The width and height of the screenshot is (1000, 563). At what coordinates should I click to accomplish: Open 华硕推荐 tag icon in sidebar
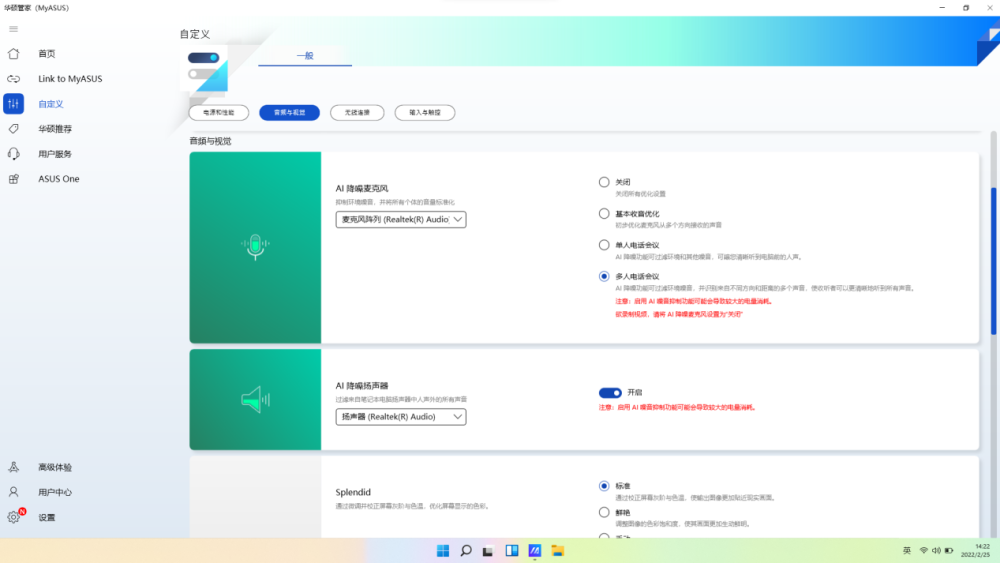[x=13, y=129]
